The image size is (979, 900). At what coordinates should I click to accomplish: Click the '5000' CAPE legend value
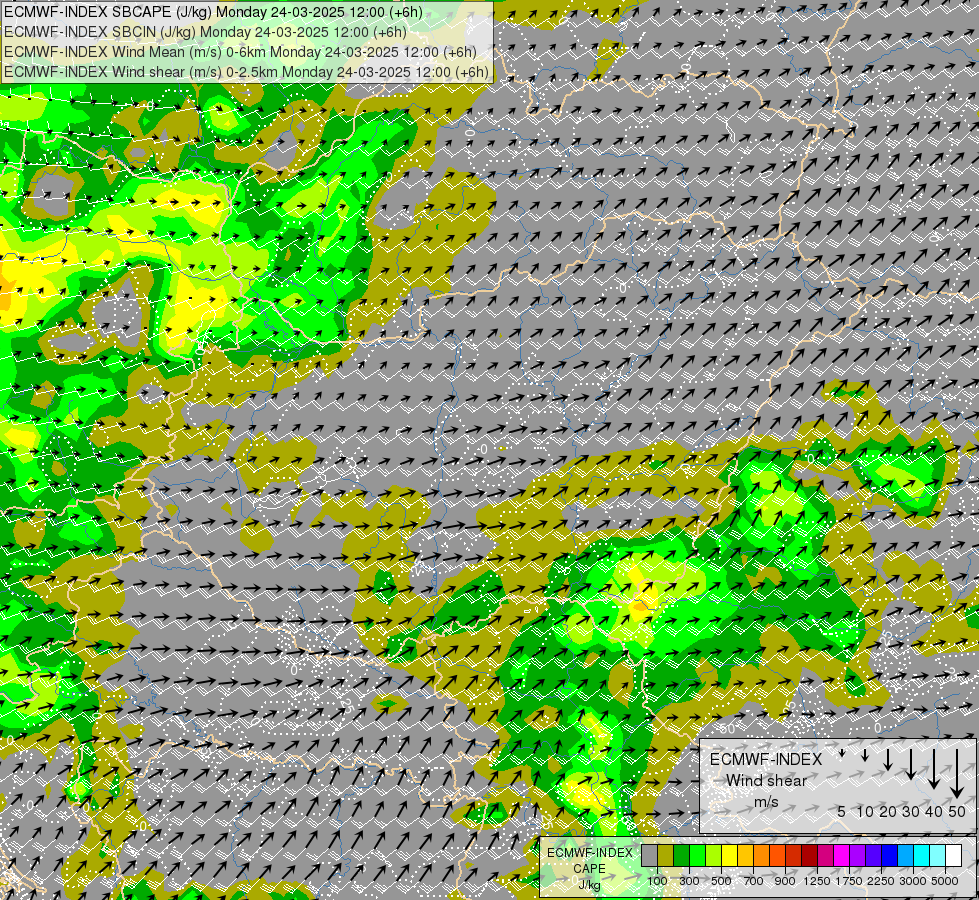point(945,881)
